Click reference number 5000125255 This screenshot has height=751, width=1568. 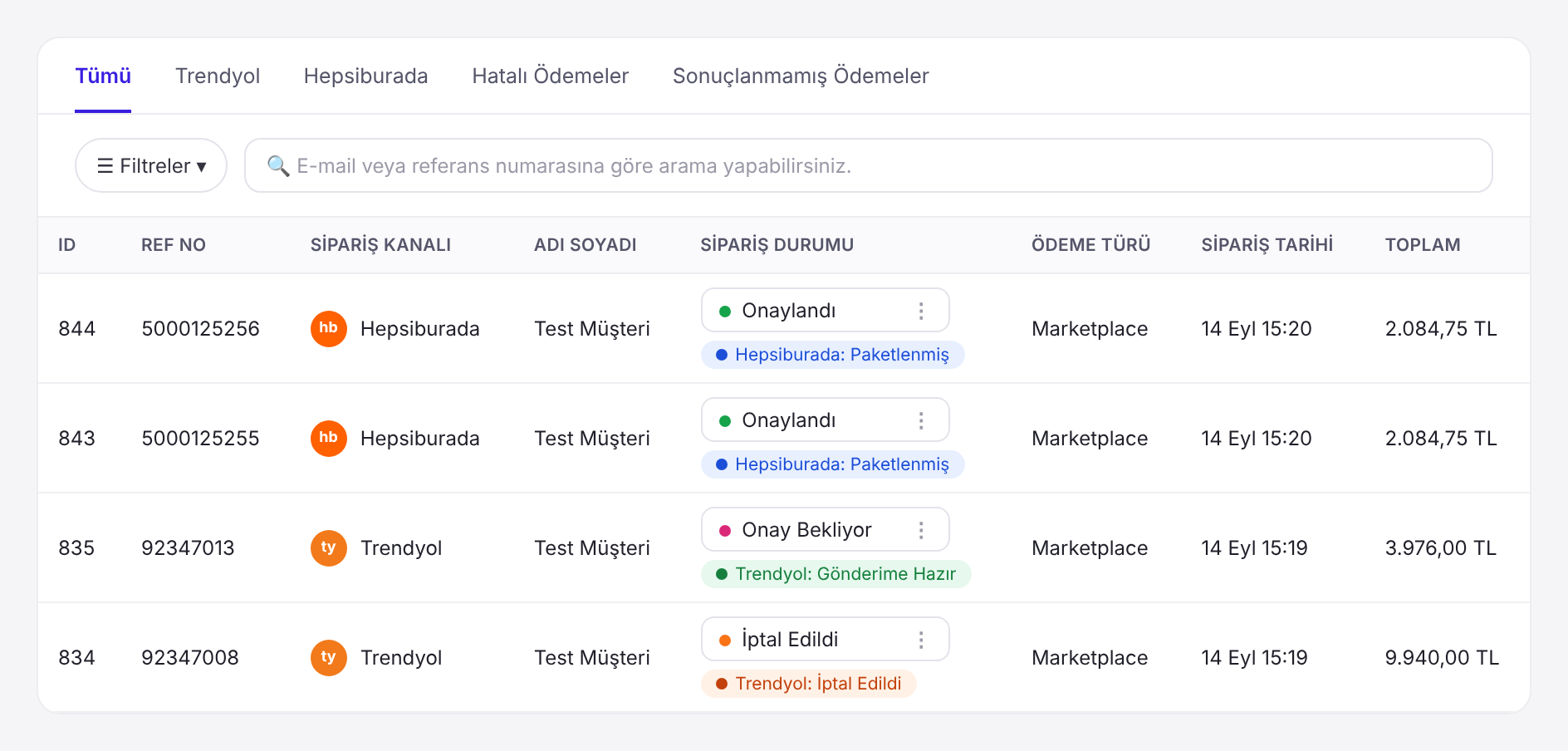tap(200, 438)
